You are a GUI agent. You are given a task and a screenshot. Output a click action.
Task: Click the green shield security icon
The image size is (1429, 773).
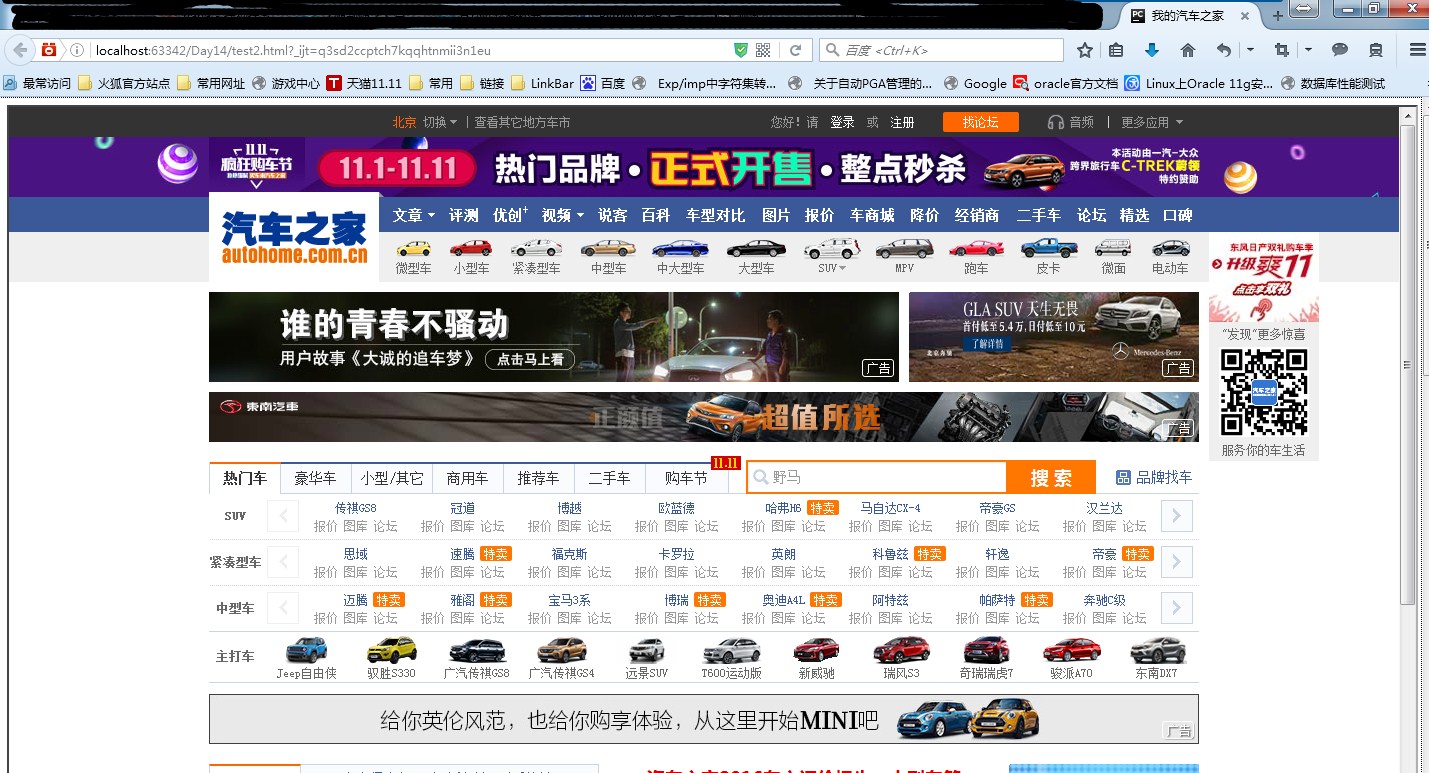741,50
